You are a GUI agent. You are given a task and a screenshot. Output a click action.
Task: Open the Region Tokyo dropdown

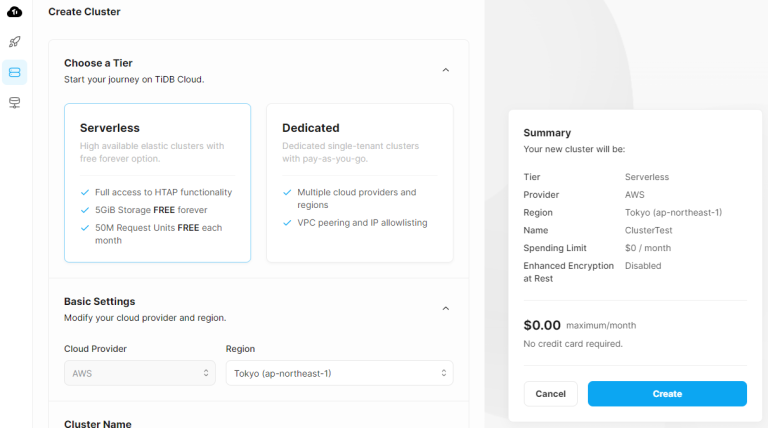(339, 373)
